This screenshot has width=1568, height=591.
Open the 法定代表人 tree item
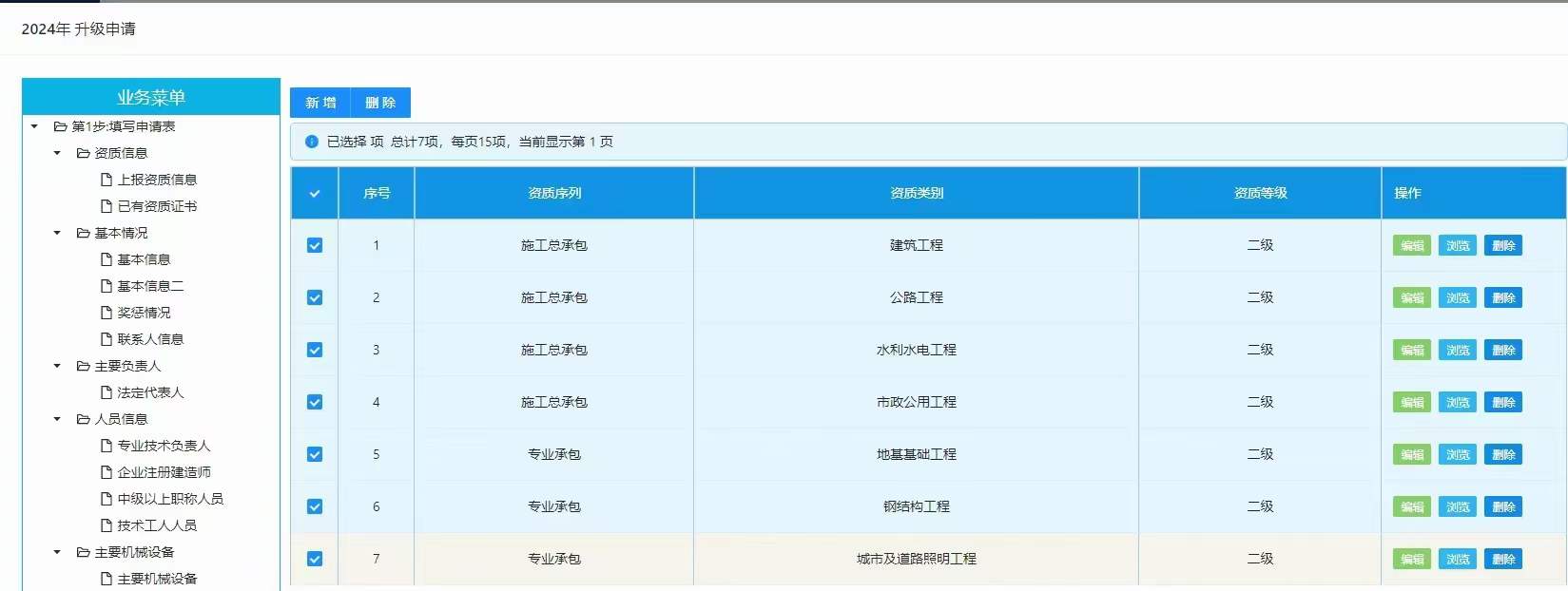point(142,392)
